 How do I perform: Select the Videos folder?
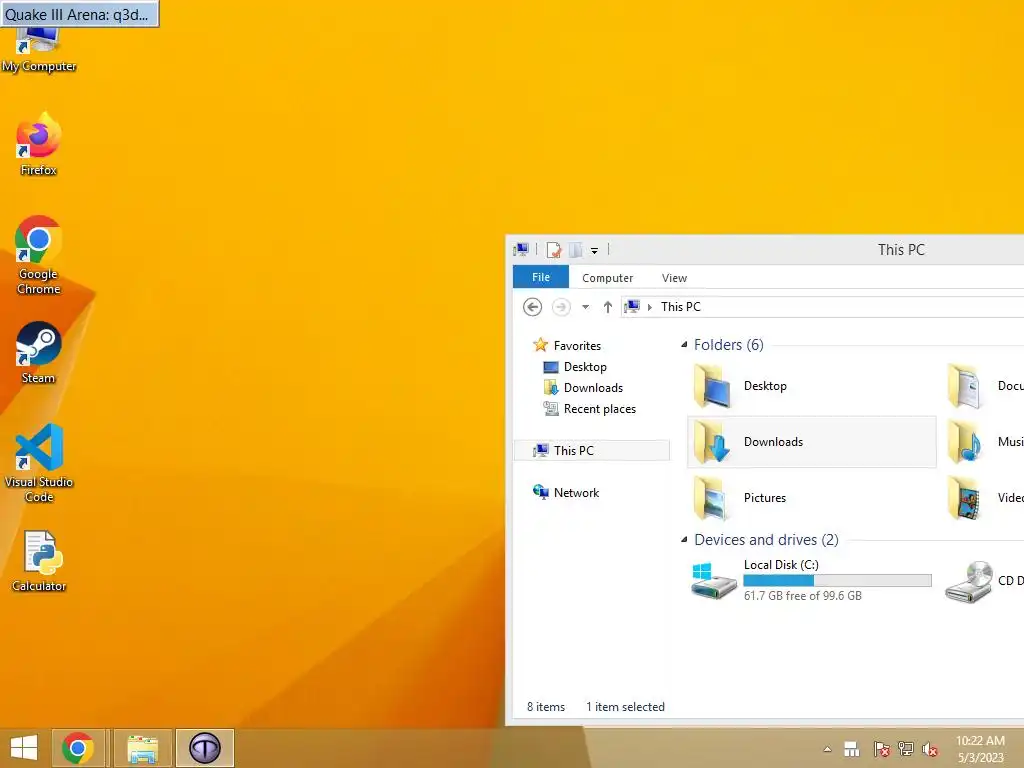tap(984, 498)
